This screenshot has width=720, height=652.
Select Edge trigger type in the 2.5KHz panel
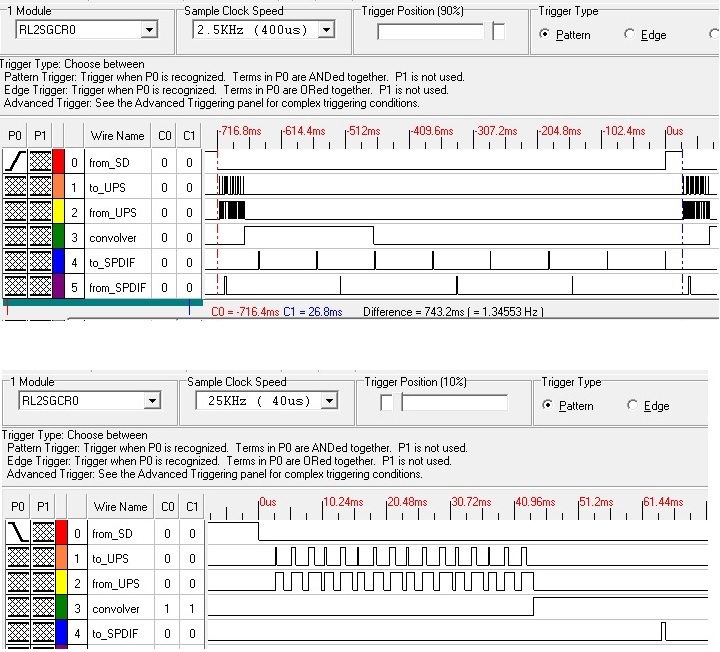pyautogui.click(x=630, y=34)
